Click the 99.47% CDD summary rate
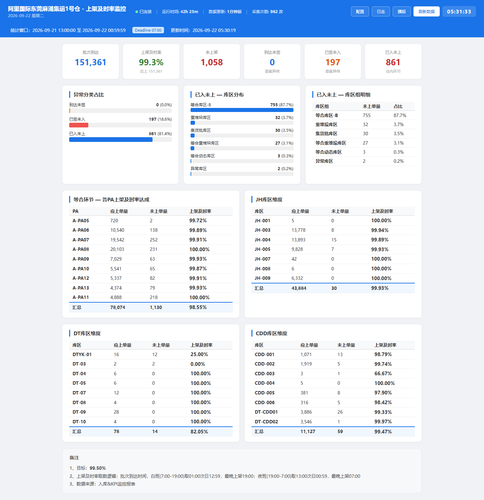 (383, 432)
